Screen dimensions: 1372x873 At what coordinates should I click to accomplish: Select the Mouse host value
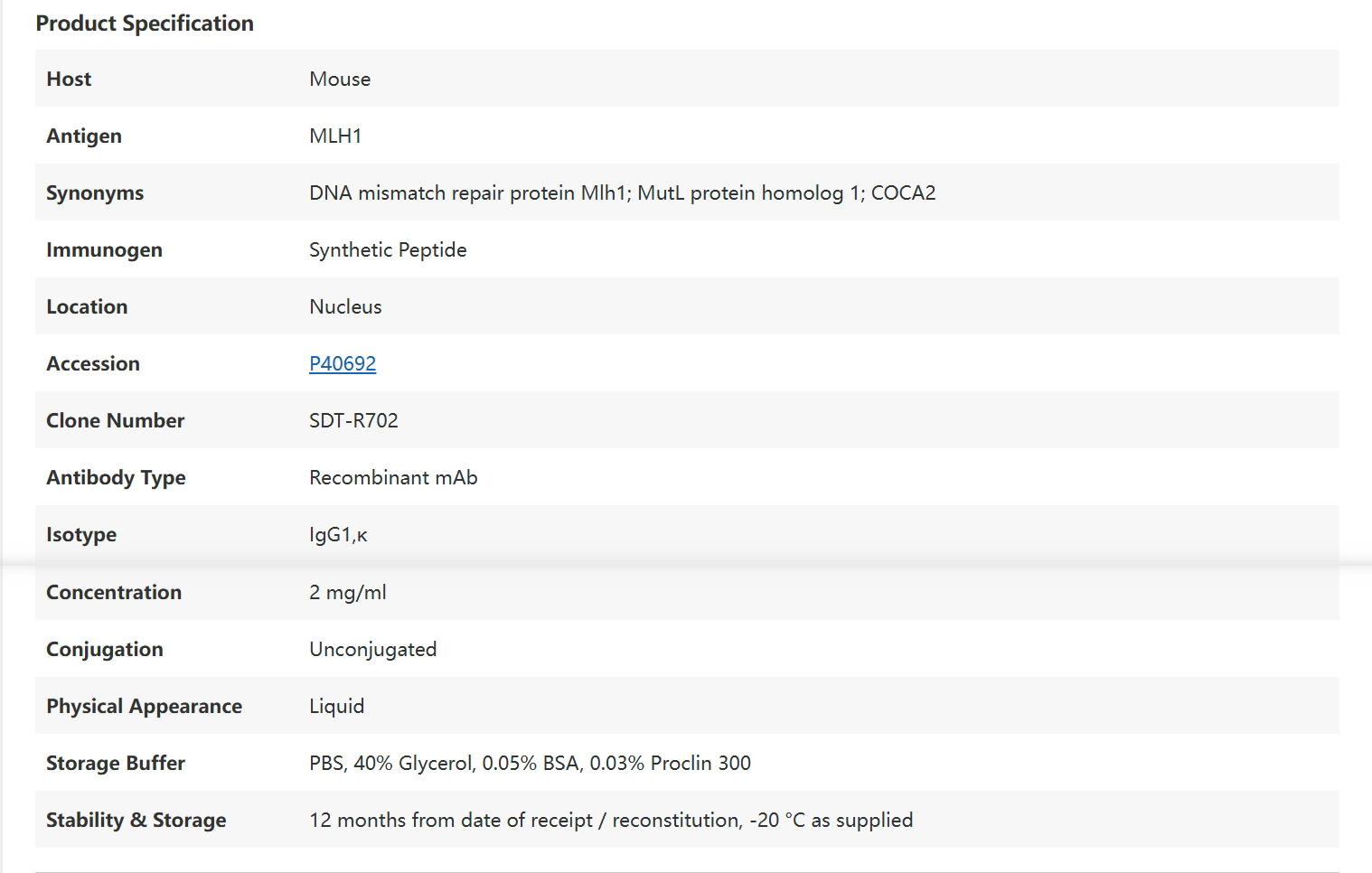click(340, 80)
